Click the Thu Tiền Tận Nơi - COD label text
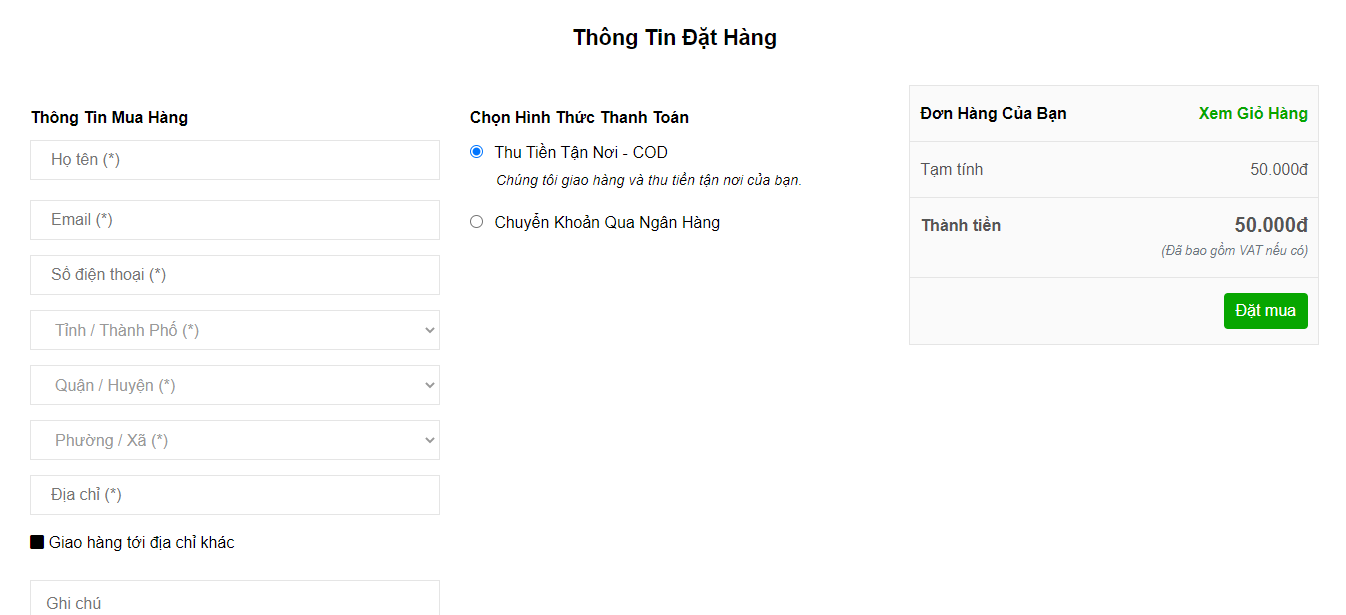 581,152
